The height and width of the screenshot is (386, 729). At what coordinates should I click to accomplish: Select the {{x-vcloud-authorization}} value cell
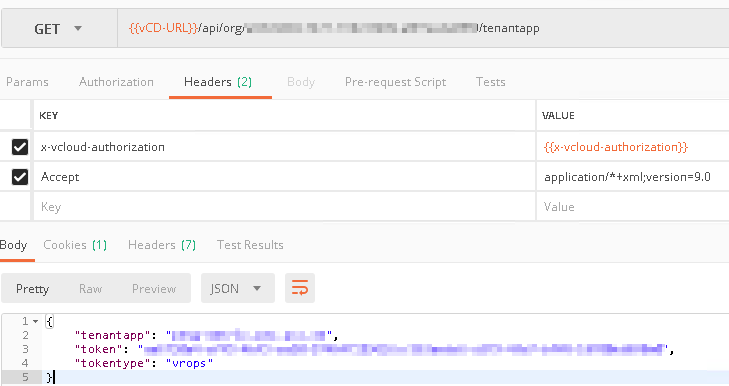[x=633, y=147]
